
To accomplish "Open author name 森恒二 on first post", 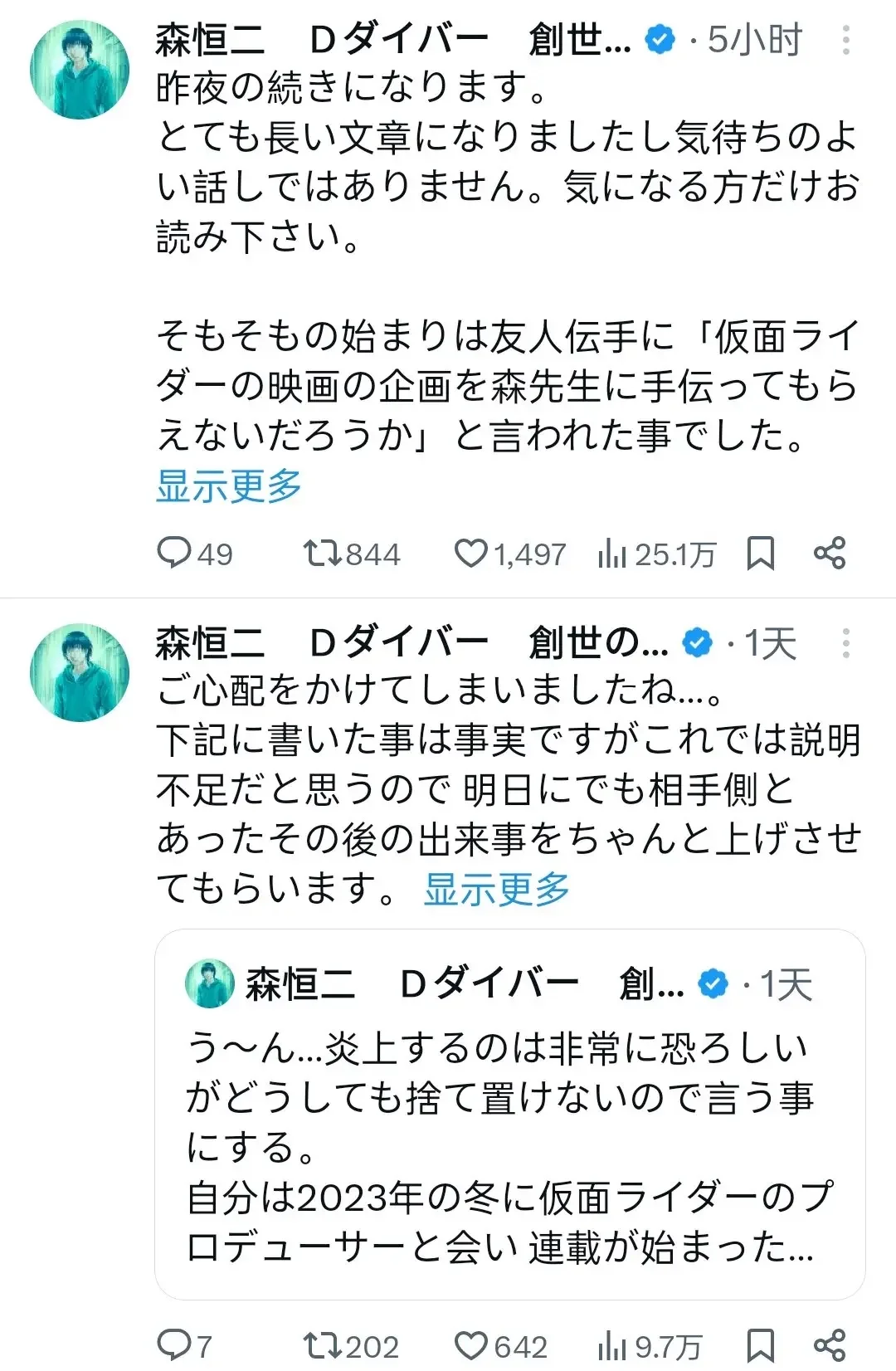I will (209, 40).
